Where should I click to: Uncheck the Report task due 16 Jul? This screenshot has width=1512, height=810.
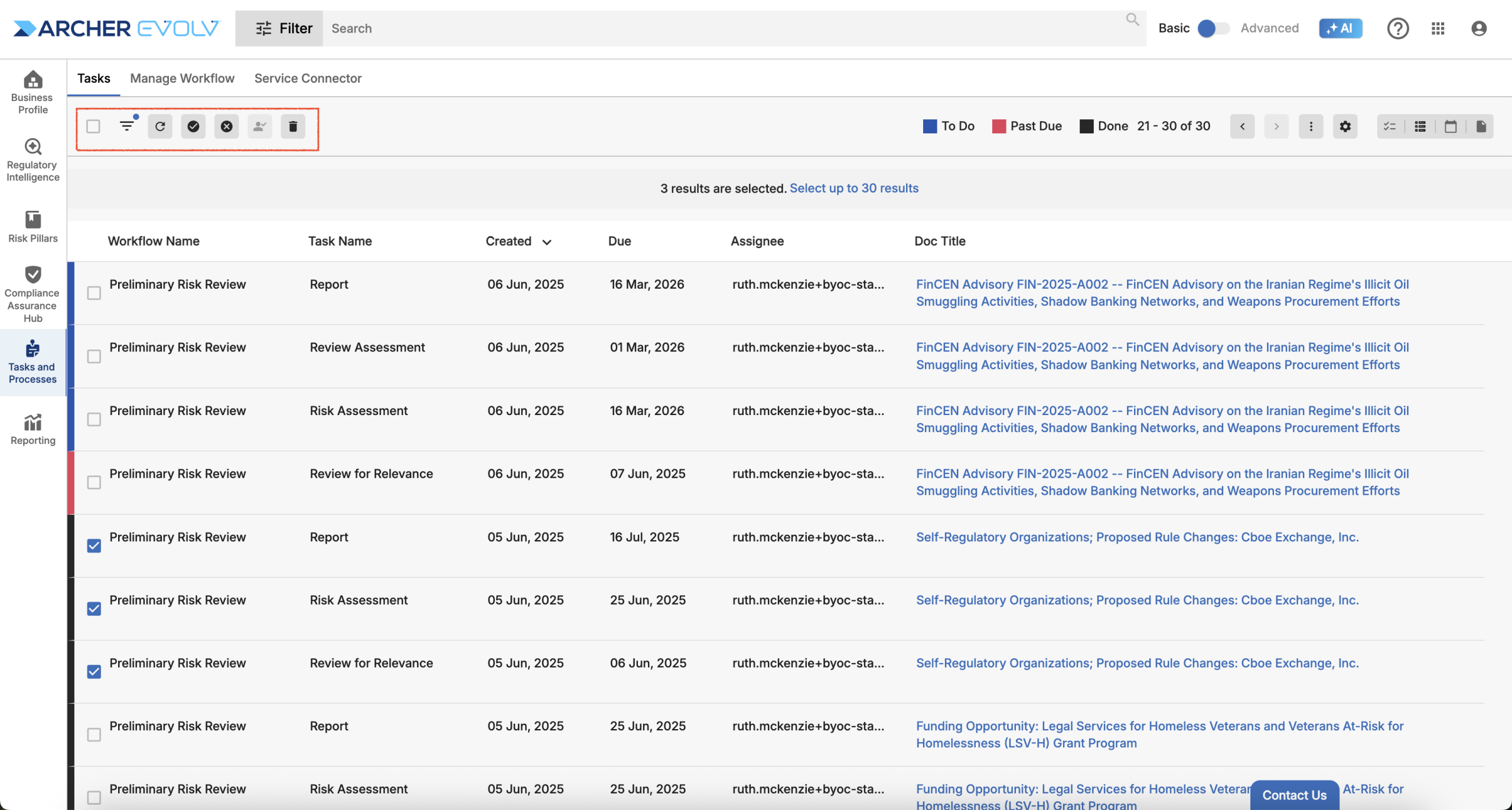(x=94, y=546)
